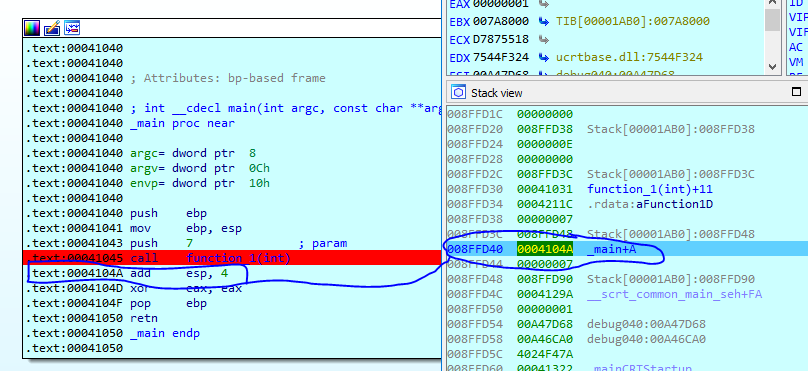Click the '_main endp' line
The height and width of the screenshot is (371, 808).
click(165, 333)
